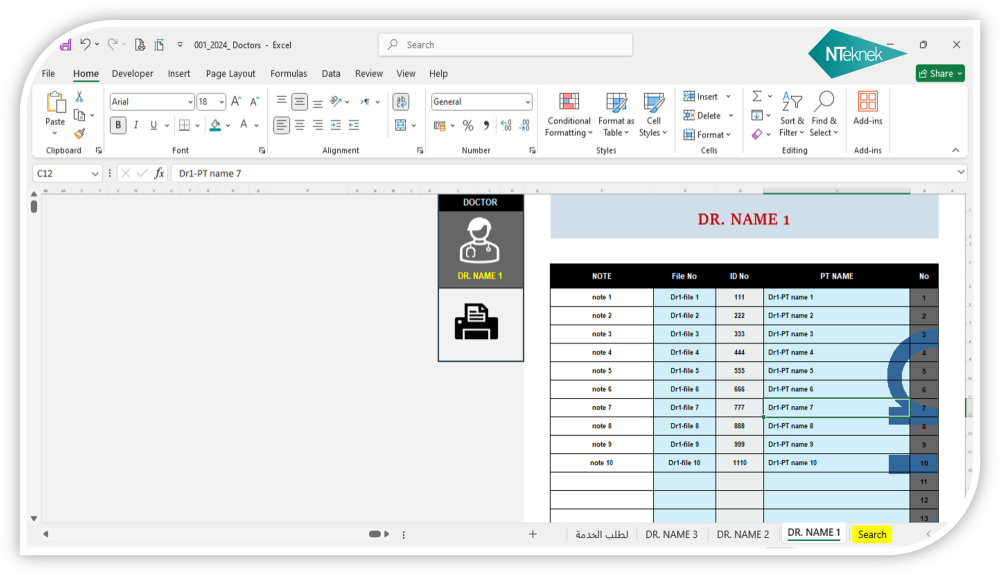This screenshot has height=575, width=1000.
Task: Expand the formula bar chevron
Action: point(960,172)
